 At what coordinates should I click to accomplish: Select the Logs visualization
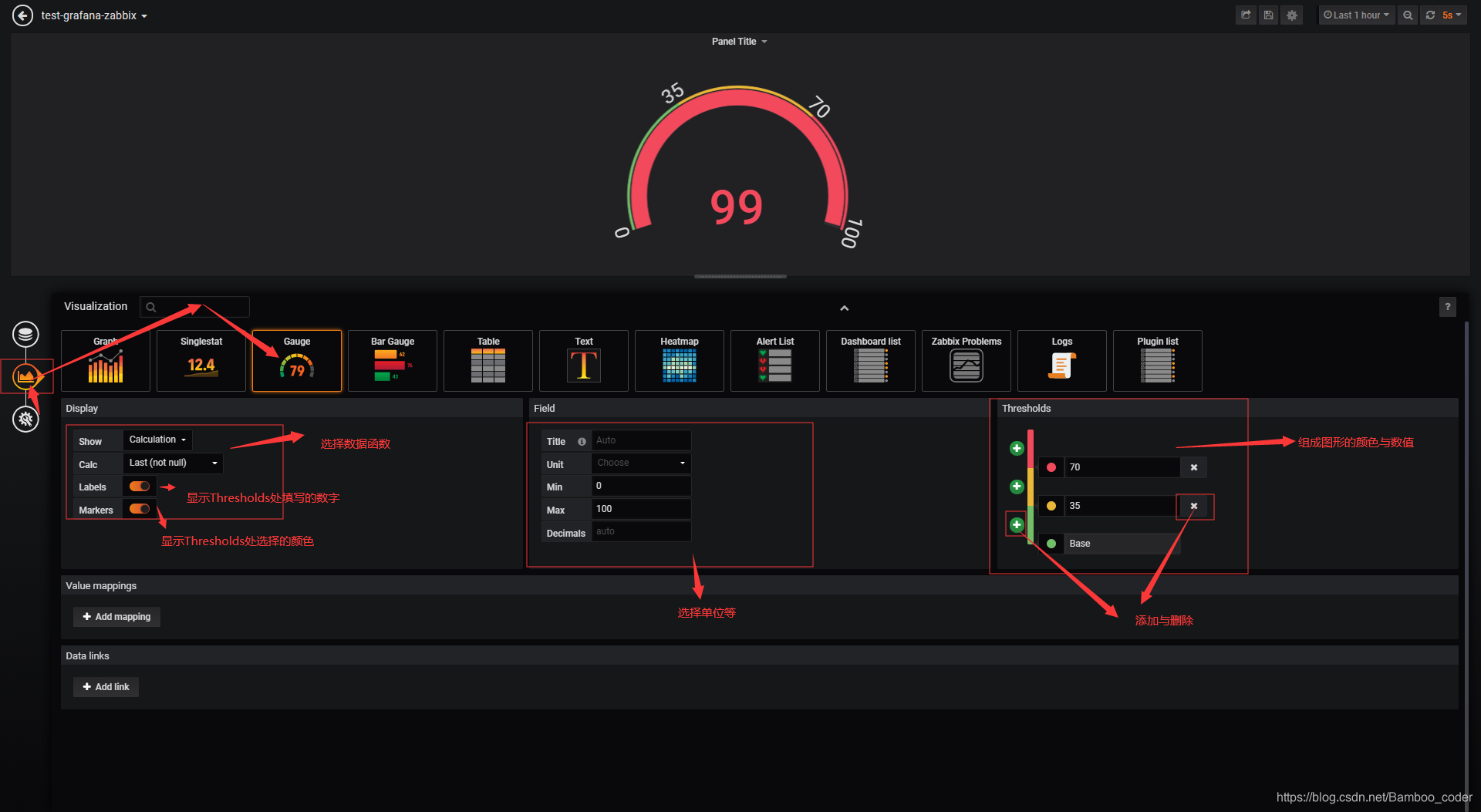1062,361
